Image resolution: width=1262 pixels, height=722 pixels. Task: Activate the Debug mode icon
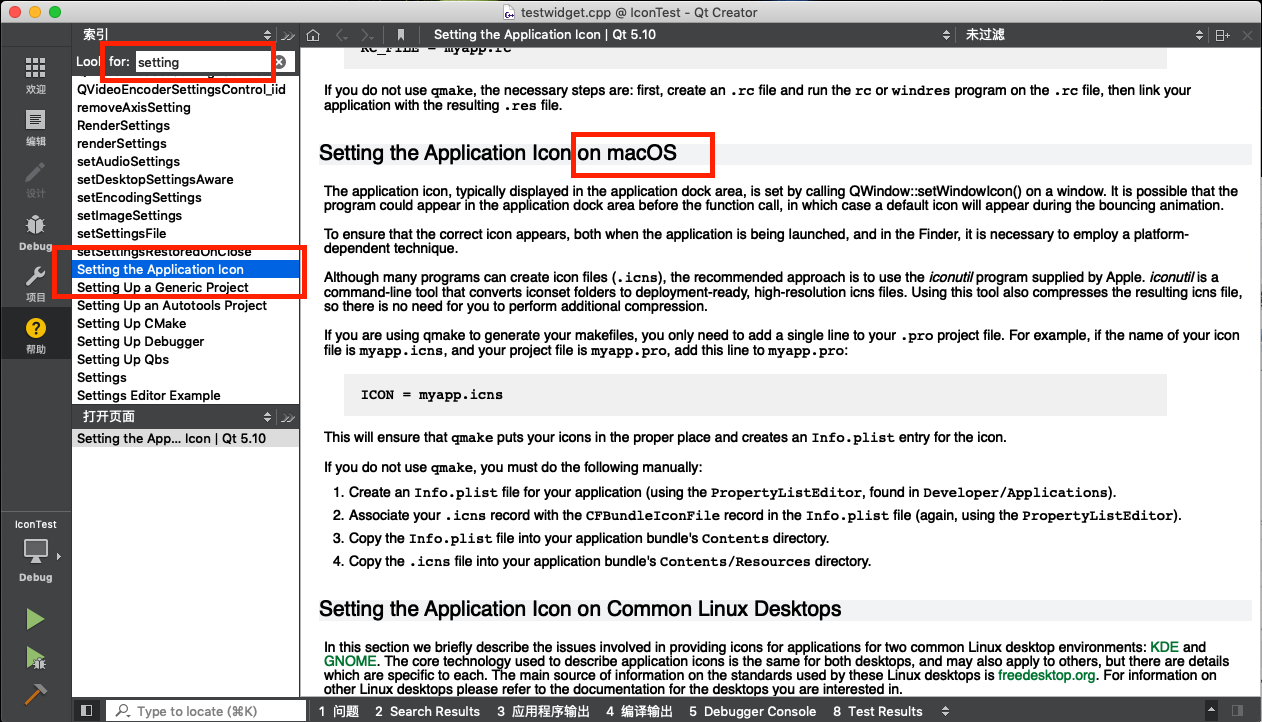35,230
